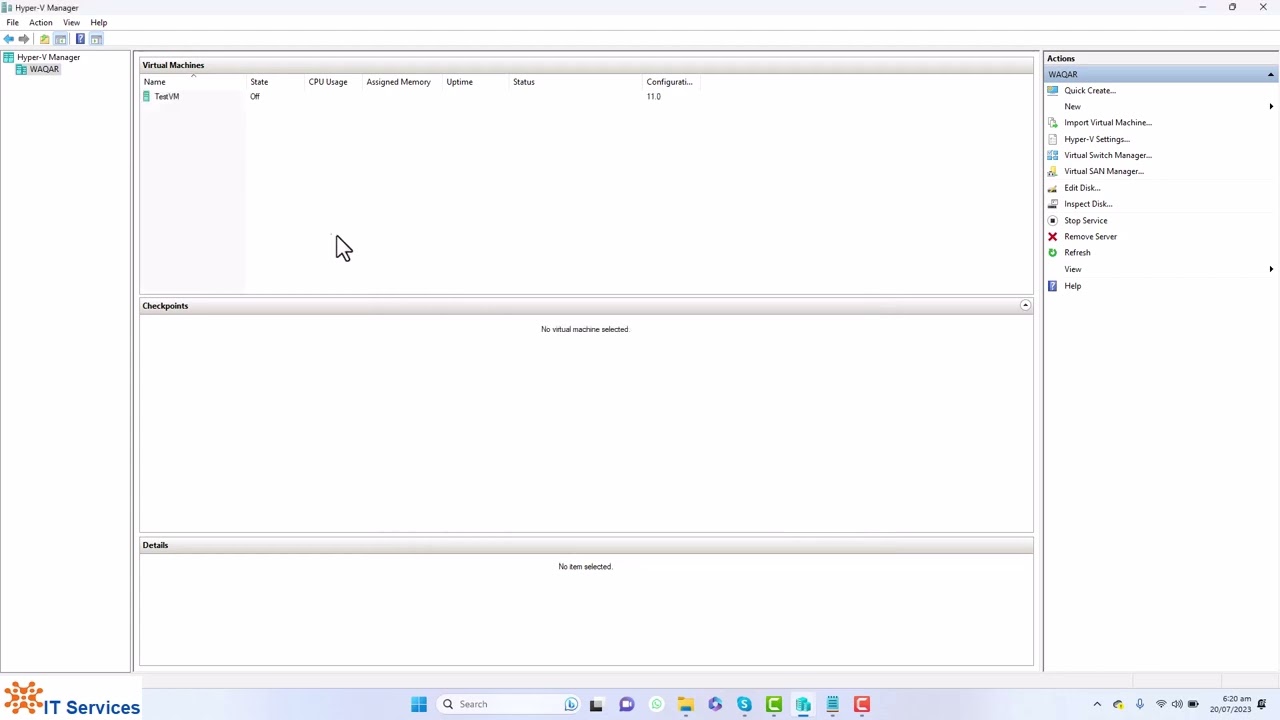Click the green Refresh action

1077,252
